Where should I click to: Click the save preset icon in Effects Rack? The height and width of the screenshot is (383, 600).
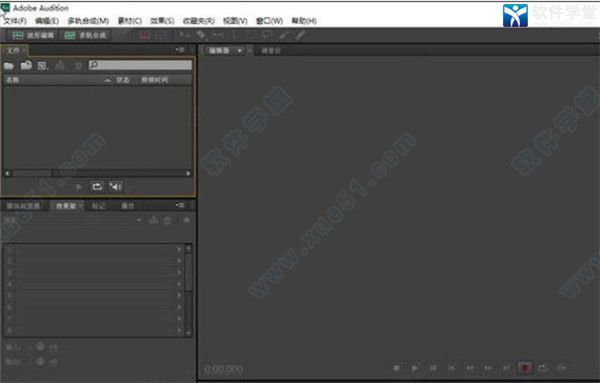[x=153, y=220]
